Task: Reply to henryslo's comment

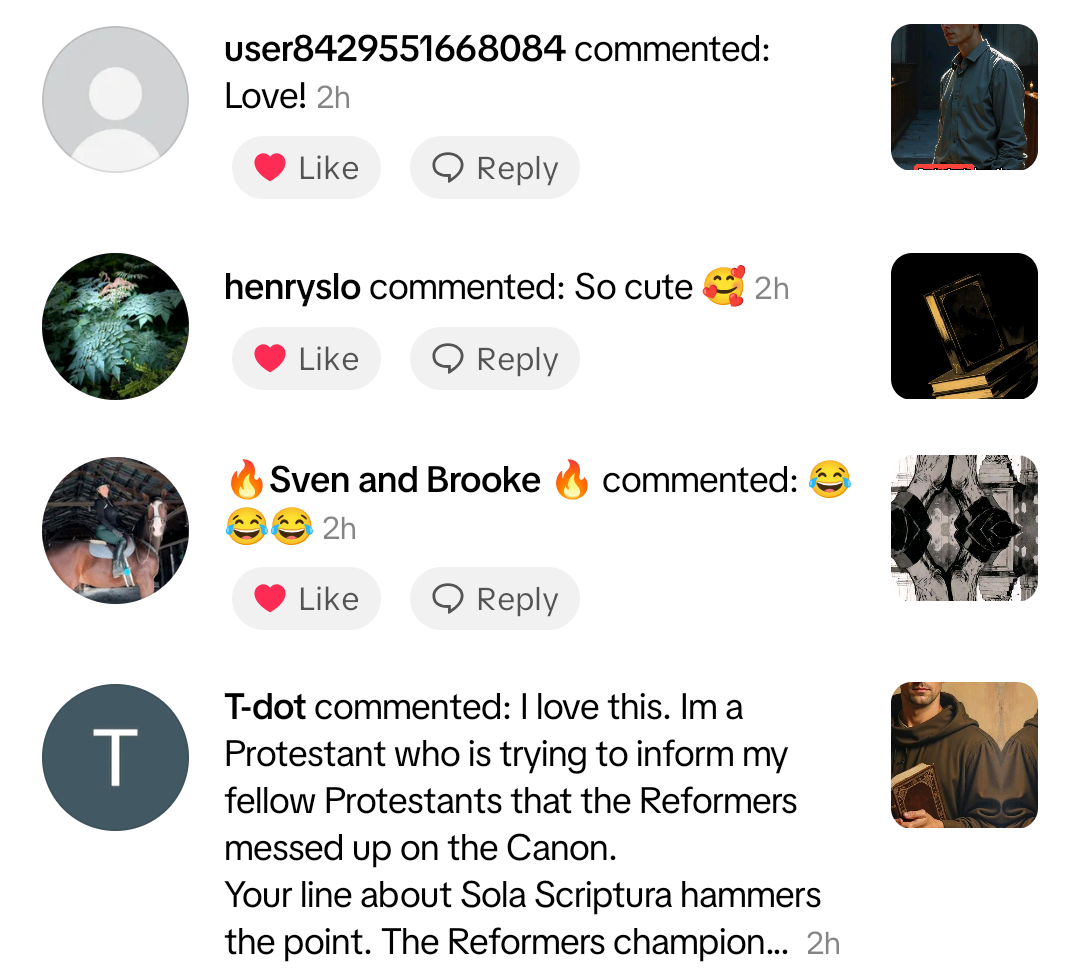Action: 495,358
